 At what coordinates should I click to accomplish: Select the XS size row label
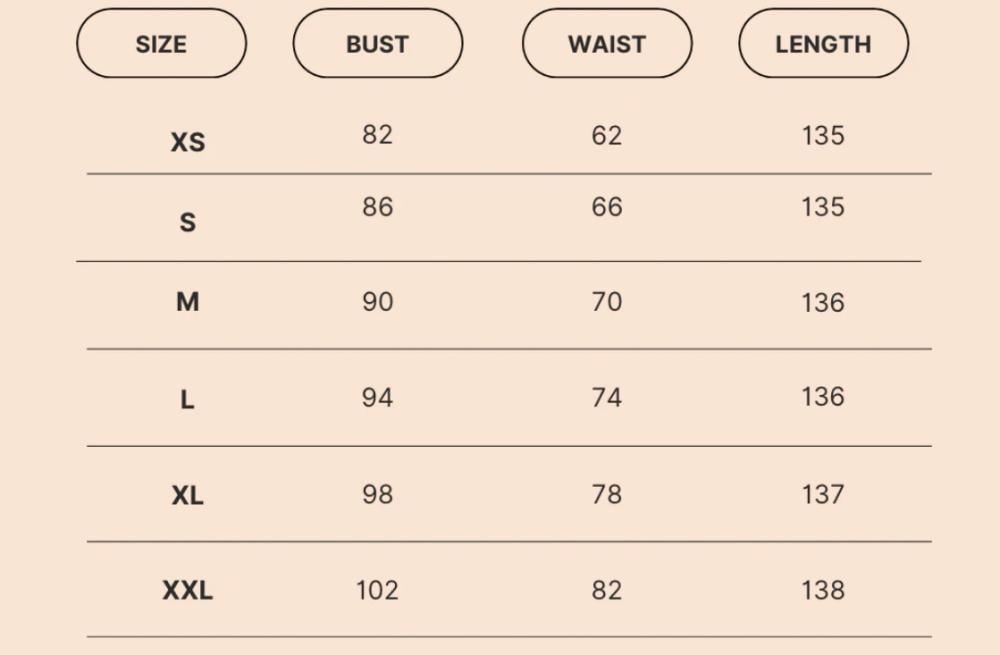188,143
